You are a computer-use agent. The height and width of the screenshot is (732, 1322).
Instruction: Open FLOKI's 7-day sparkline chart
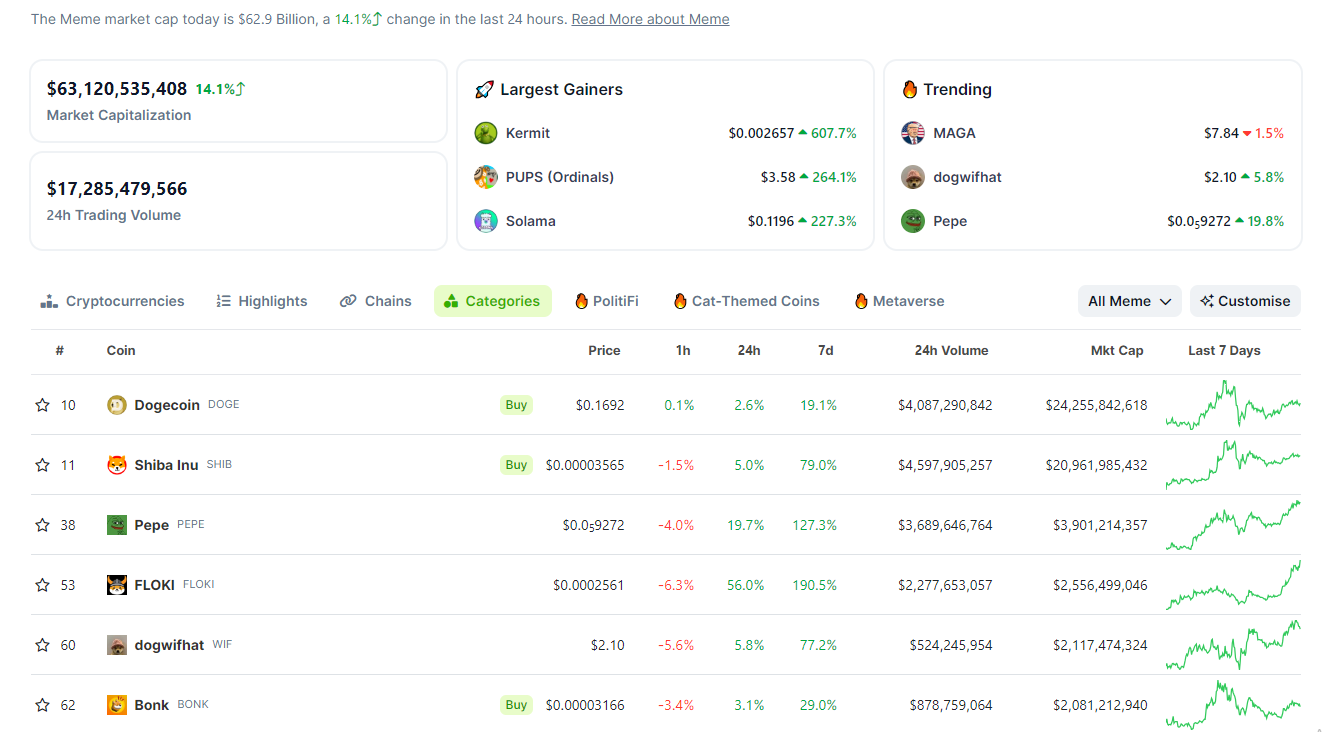(1233, 585)
